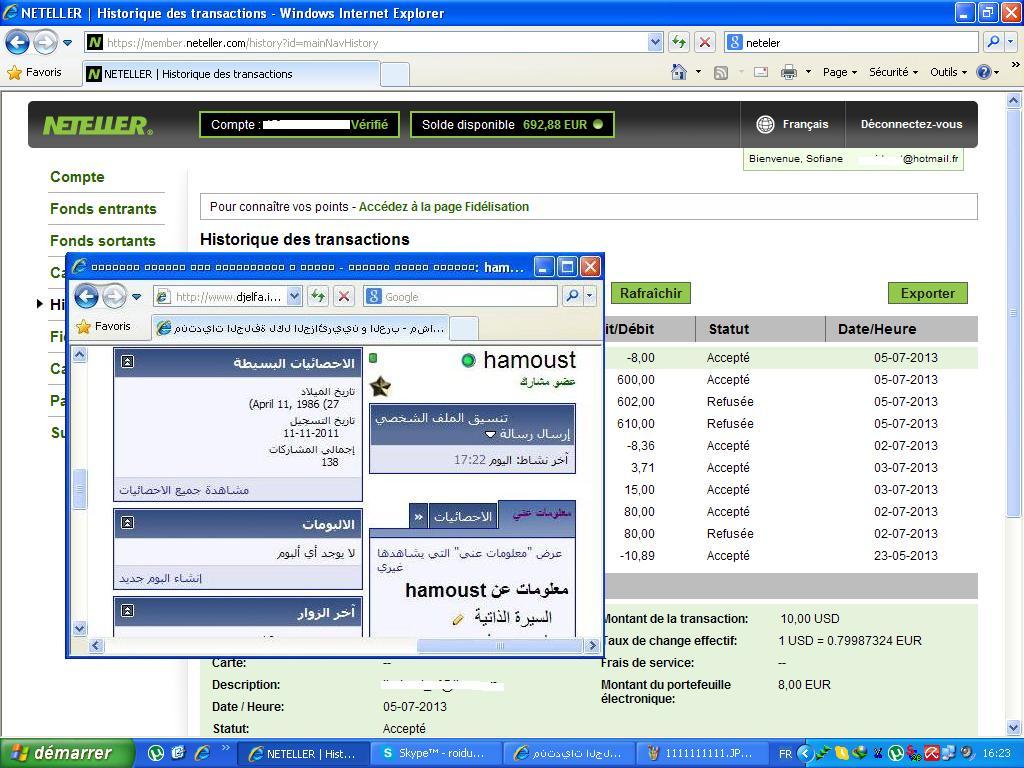Click the RSS feeds icon
The image size is (1024, 768).
click(721, 72)
